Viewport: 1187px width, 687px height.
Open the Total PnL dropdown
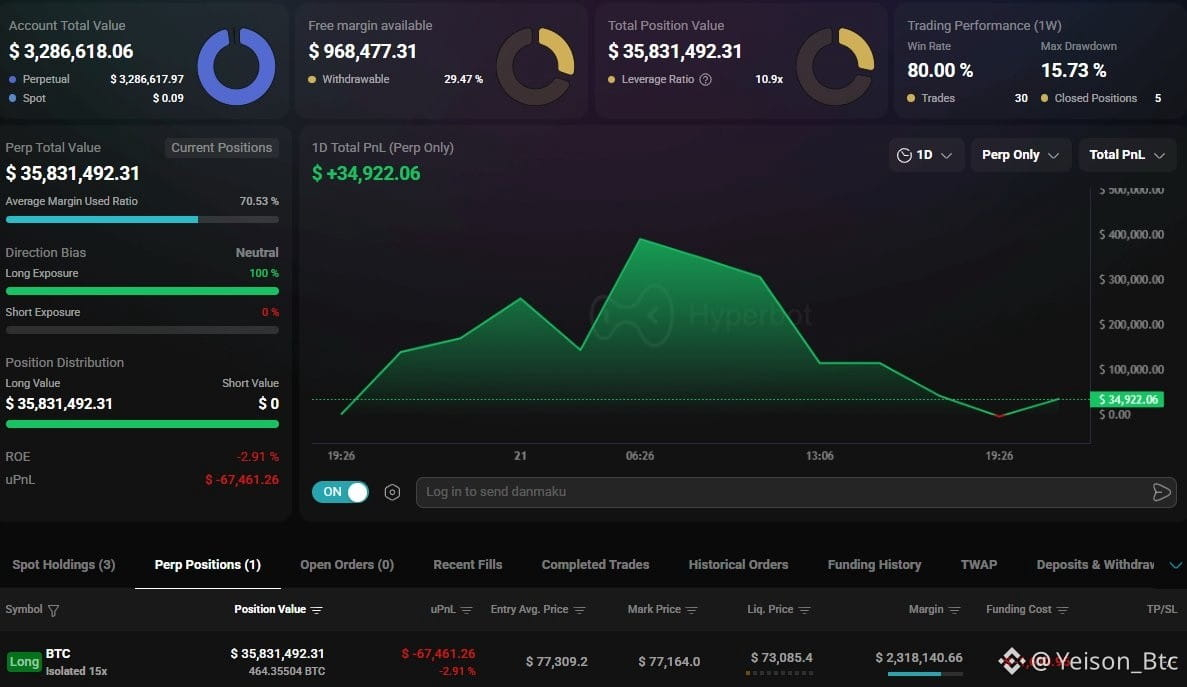(x=1127, y=155)
